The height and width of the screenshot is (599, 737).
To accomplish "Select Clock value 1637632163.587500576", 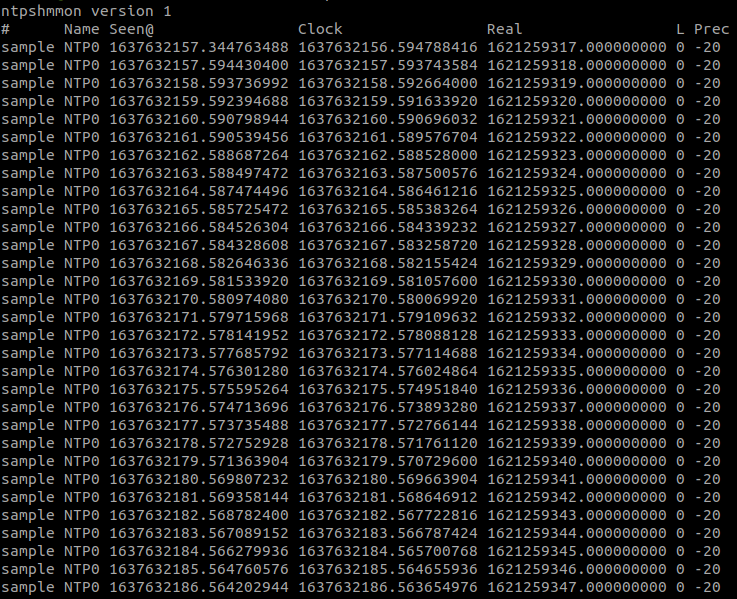I will coord(388,173).
